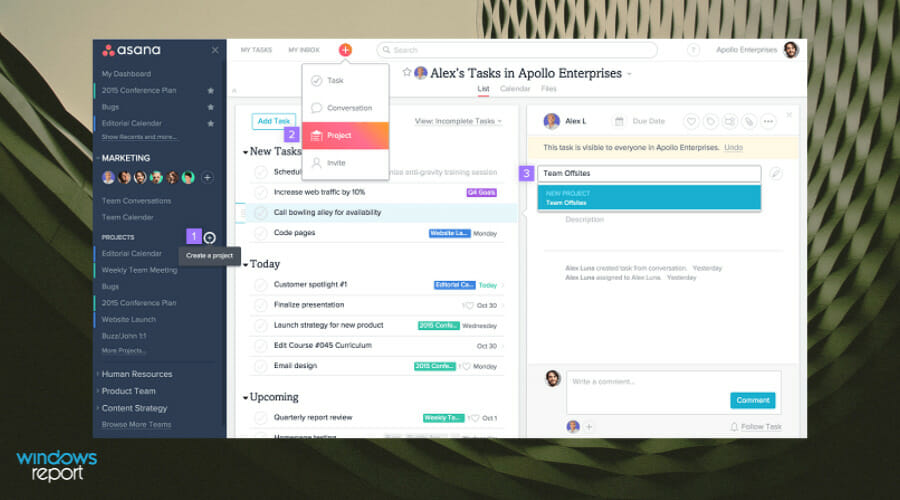Expand Content Strategy team

pos(98,409)
